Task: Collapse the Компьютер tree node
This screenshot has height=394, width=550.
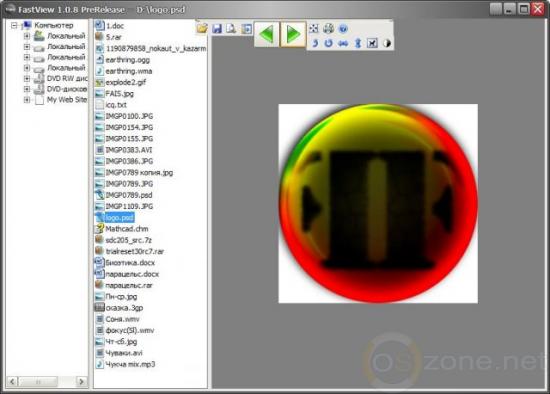Action: (14, 25)
